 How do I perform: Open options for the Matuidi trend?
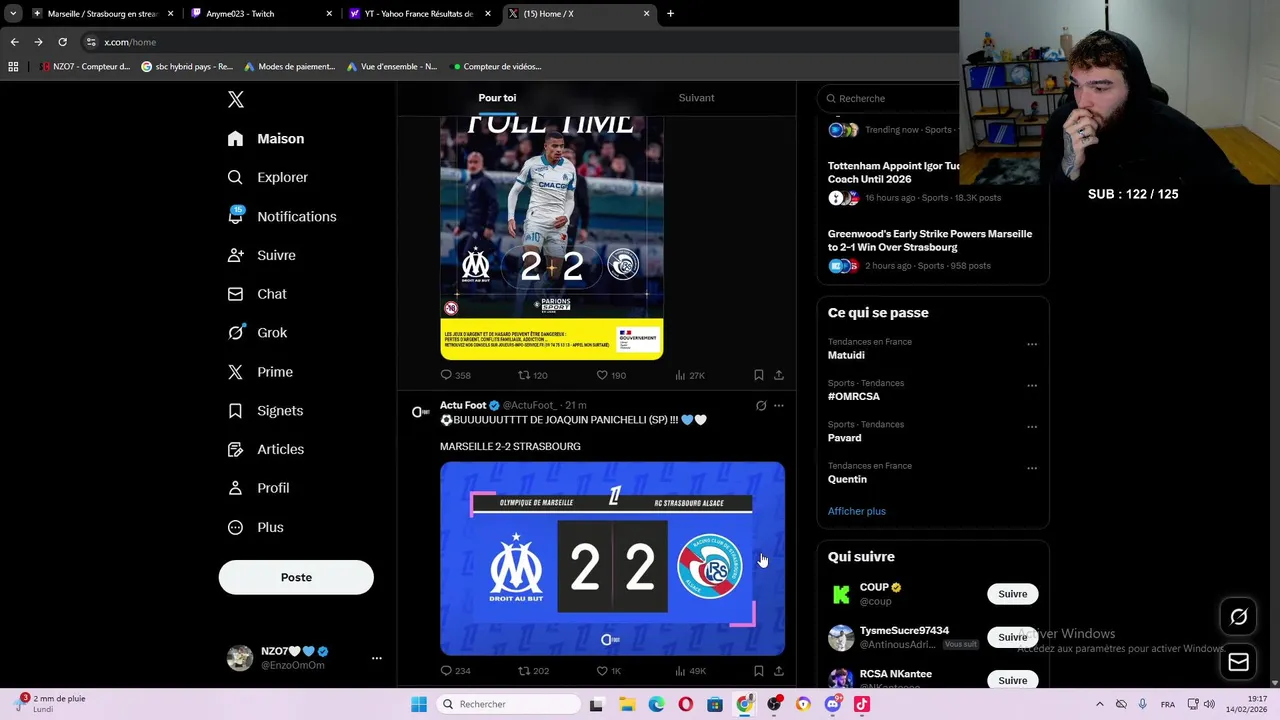[x=1032, y=344]
